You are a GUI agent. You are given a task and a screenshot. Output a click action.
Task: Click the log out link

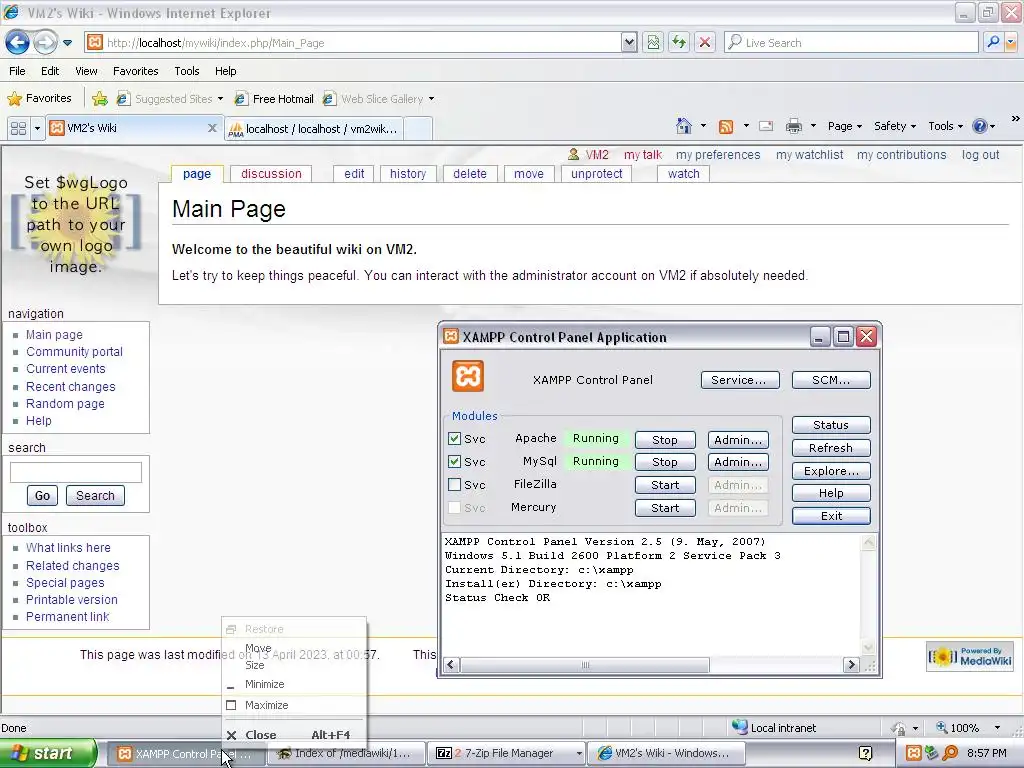coord(980,155)
